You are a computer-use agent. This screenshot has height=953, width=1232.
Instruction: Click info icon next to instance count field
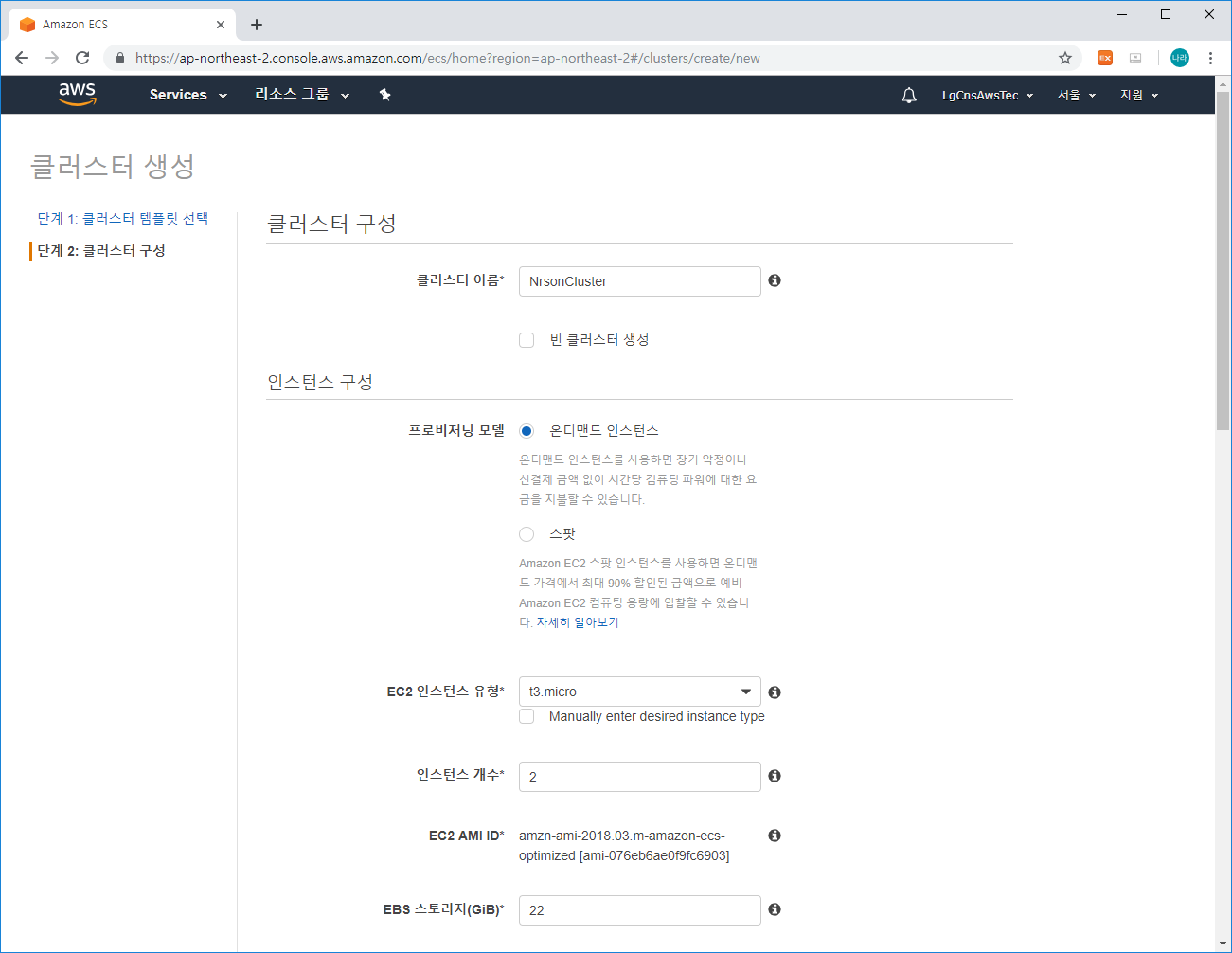pos(775,776)
